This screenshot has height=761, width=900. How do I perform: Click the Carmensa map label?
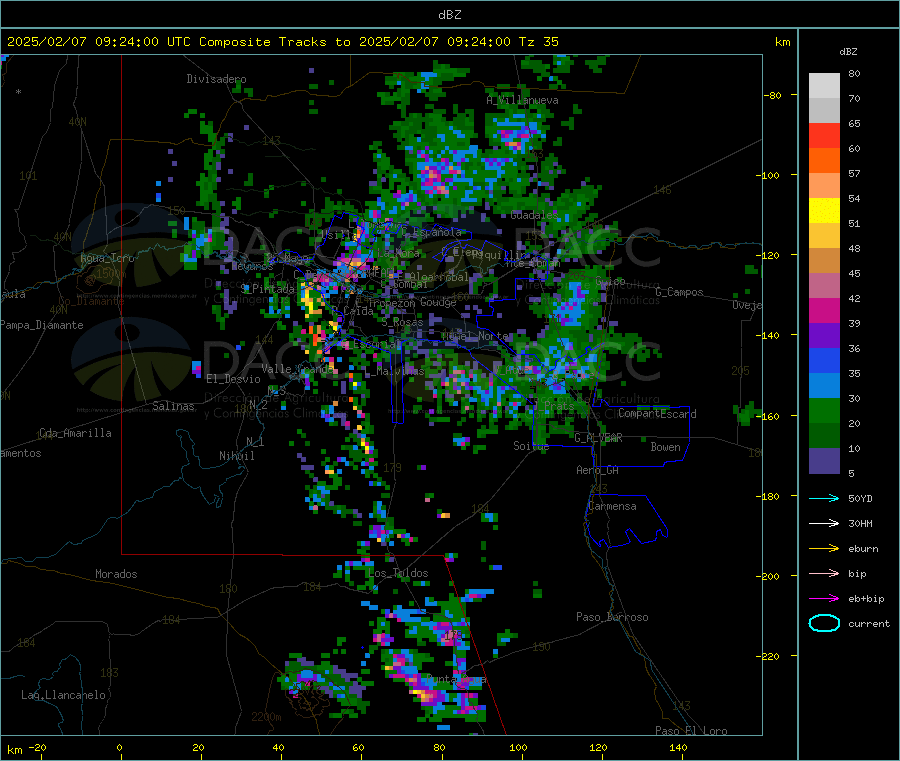pyautogui.click(x=612, y=506)
